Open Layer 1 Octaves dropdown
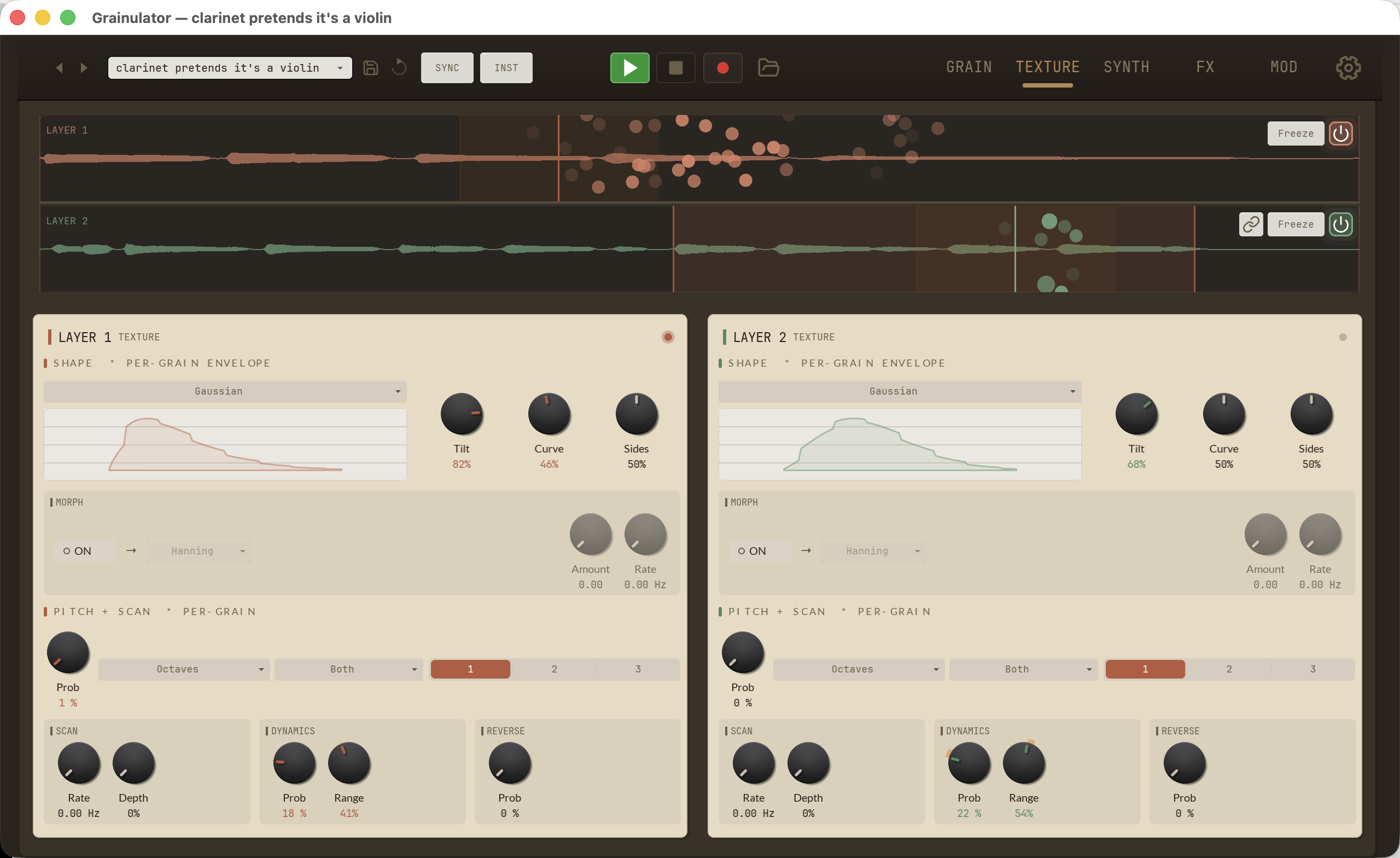The image size is (1400, 858). click(184, 669)
